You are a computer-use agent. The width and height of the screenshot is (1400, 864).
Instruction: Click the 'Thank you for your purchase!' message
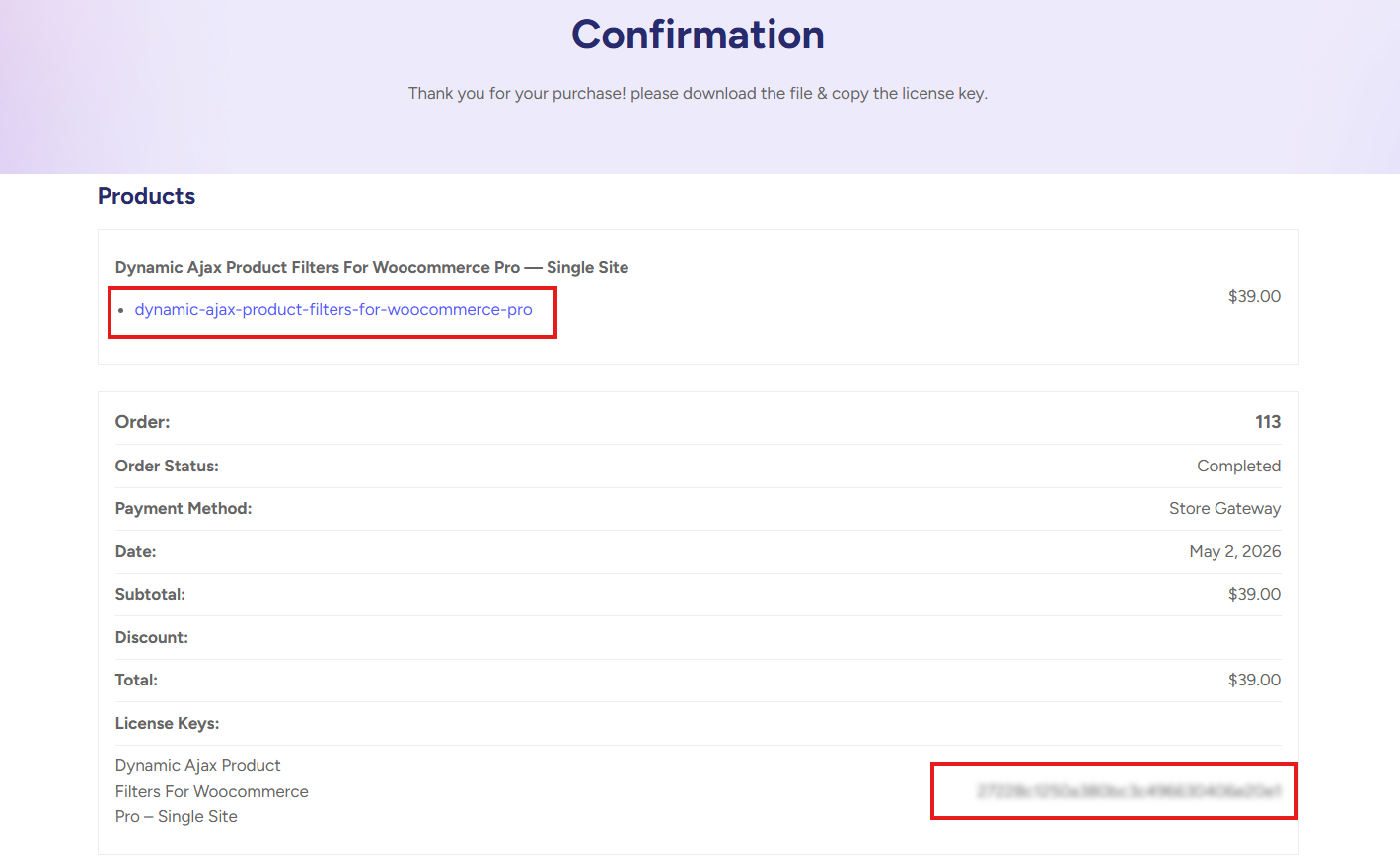[699, 94]
